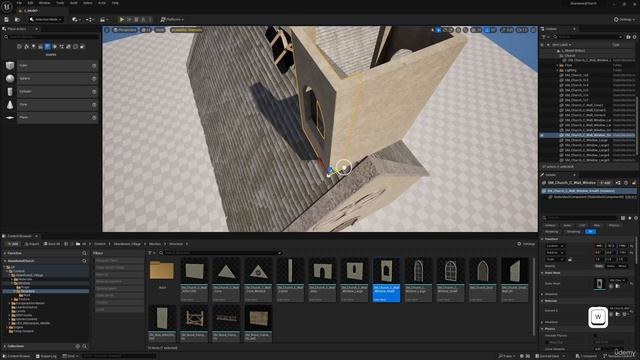Select the Cube shape actor
Image resolution: width=640 pixels, height=360 pixels.
[x=51, y=66]
